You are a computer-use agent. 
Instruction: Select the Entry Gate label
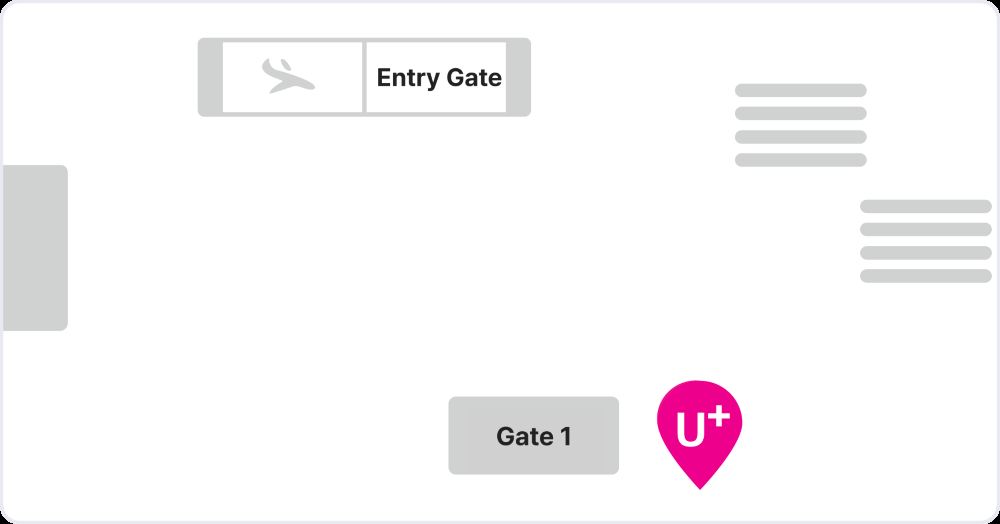click(x=439, y=77)
